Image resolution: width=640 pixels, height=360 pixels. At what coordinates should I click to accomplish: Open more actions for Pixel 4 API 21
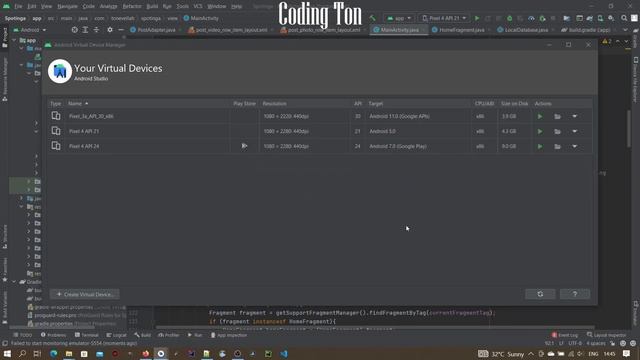(574, 131)
